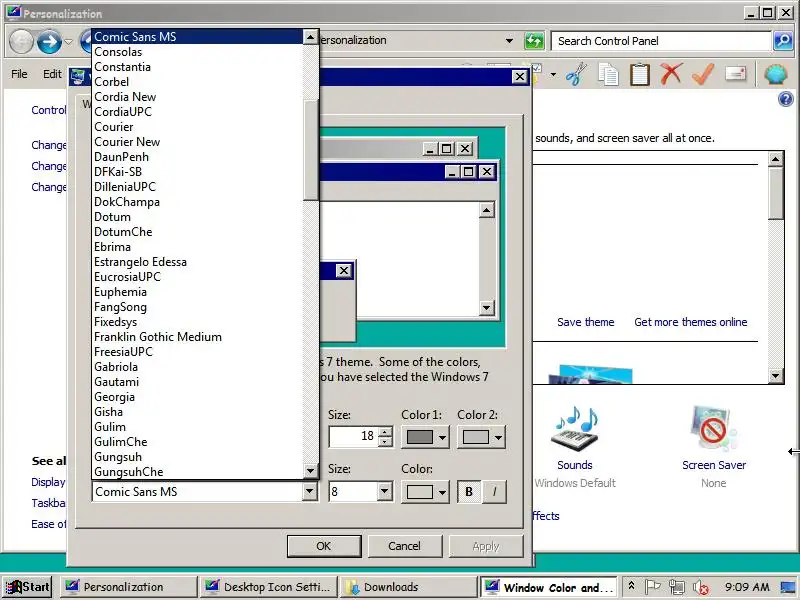Choose Ebrima from the font list
Screen dimensions: 800x600
[x=197, y=247]
